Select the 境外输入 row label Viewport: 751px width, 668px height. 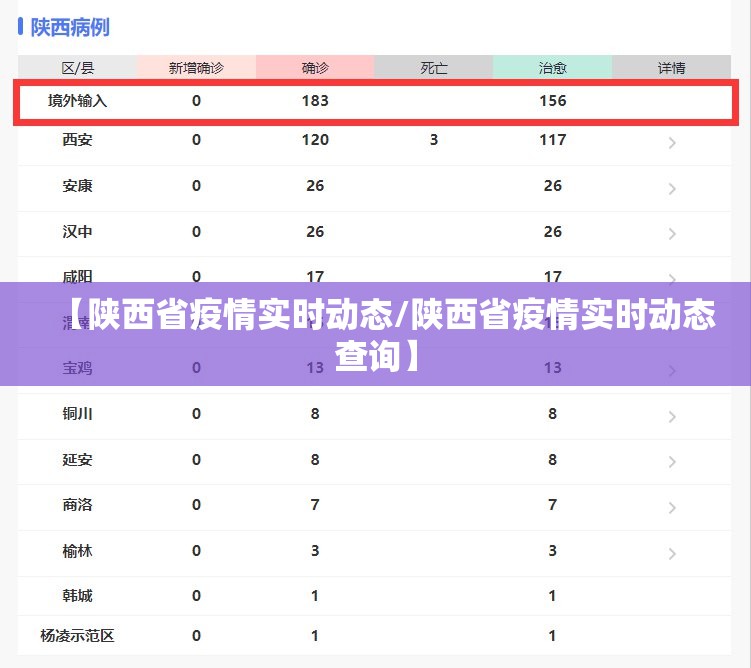[77, 101]
